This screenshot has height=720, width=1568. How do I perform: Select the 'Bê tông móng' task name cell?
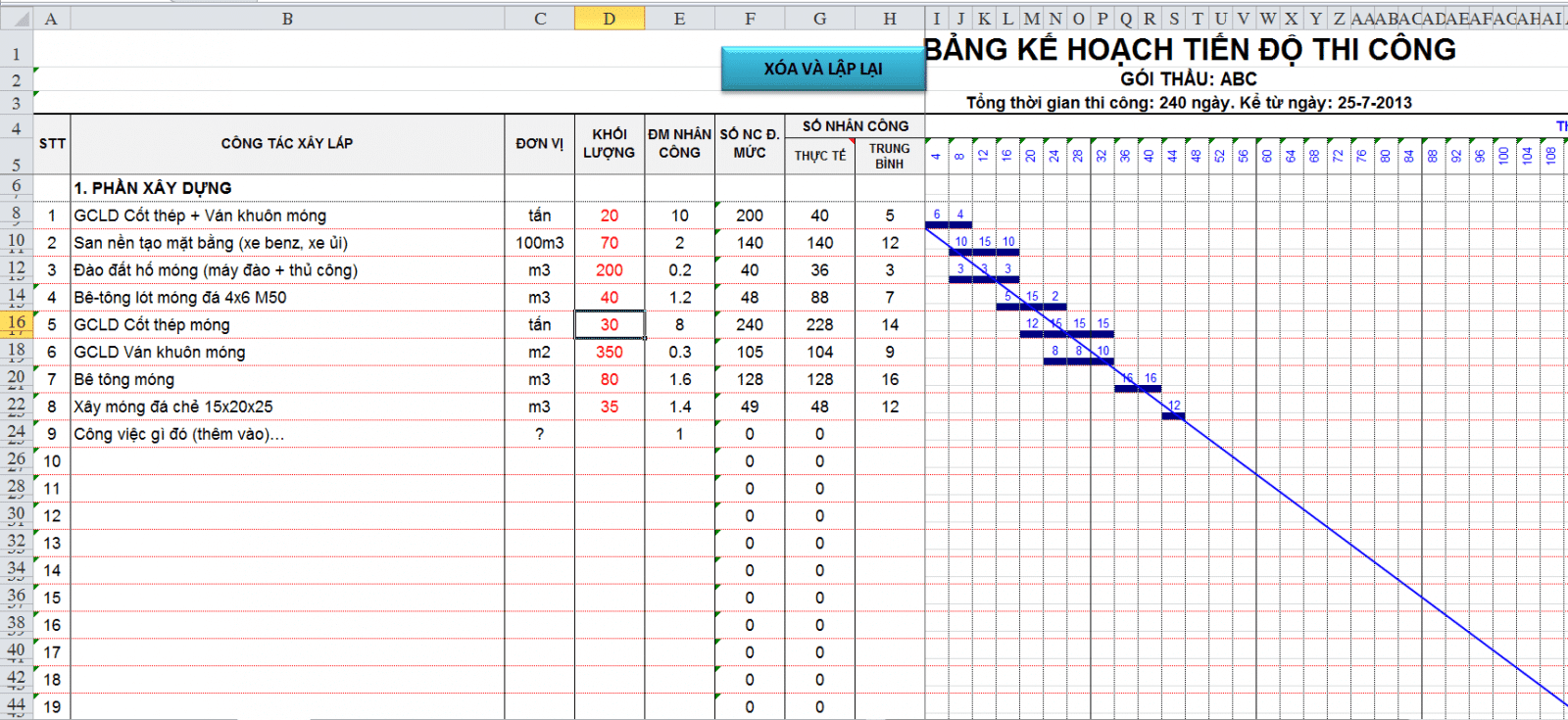(x=124, y=379)
